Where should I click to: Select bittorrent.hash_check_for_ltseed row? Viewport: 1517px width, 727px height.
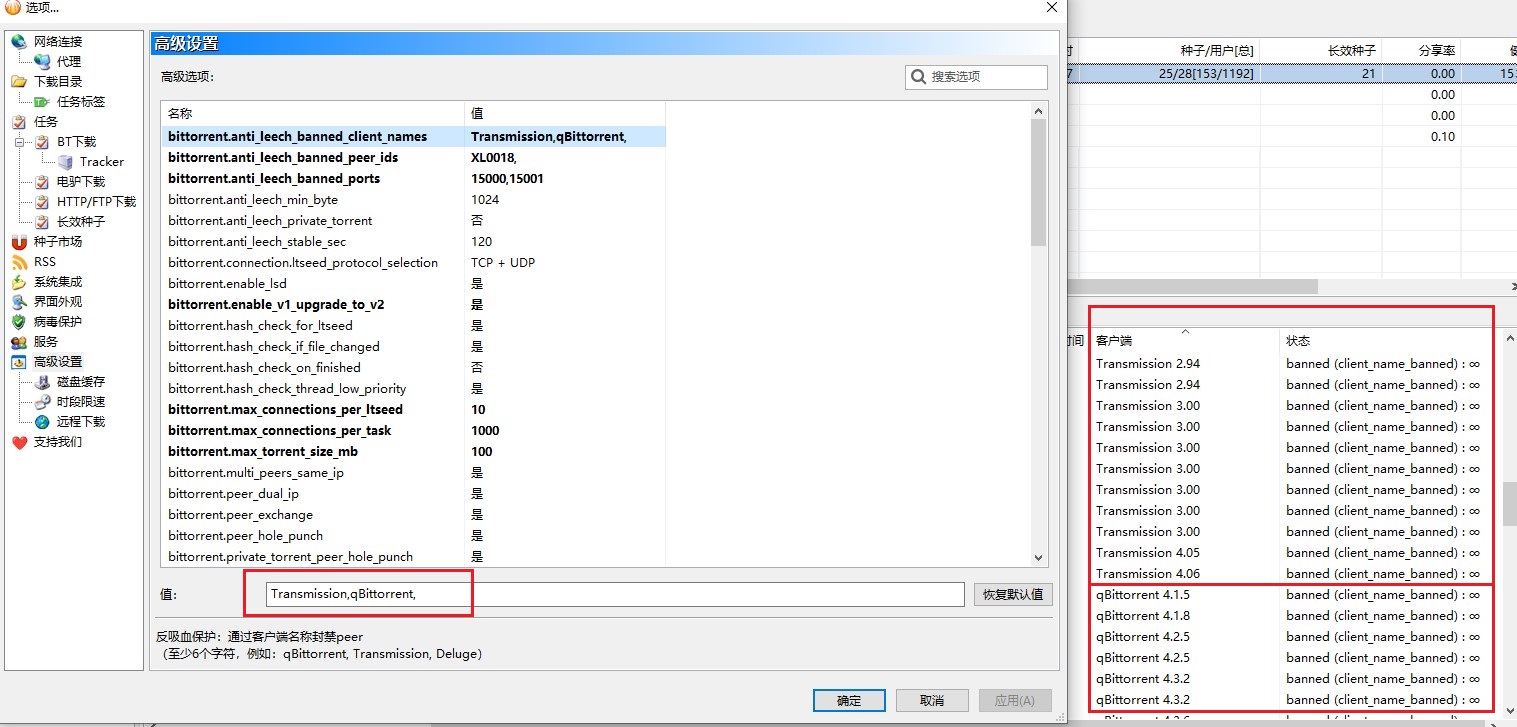[x=413, y=325]
